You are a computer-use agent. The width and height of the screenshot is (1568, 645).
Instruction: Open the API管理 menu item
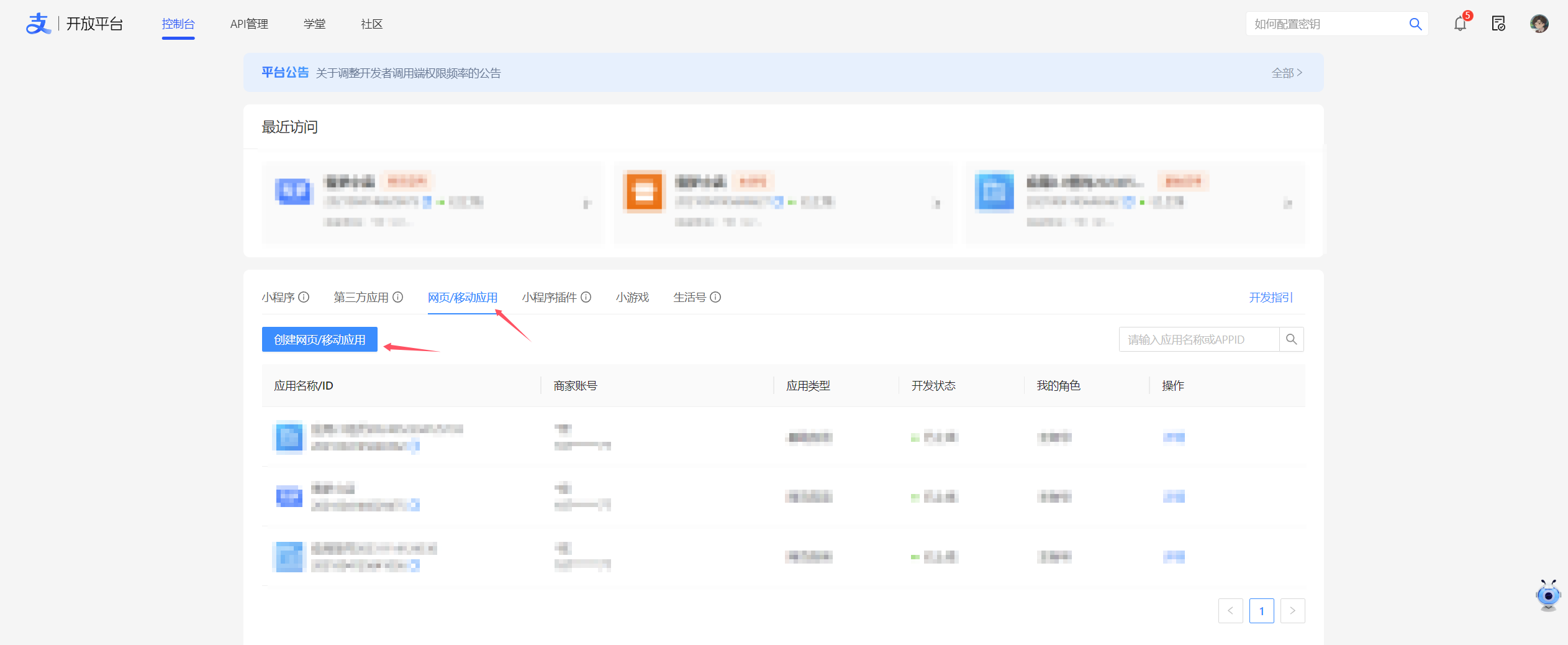pos(250,24)
